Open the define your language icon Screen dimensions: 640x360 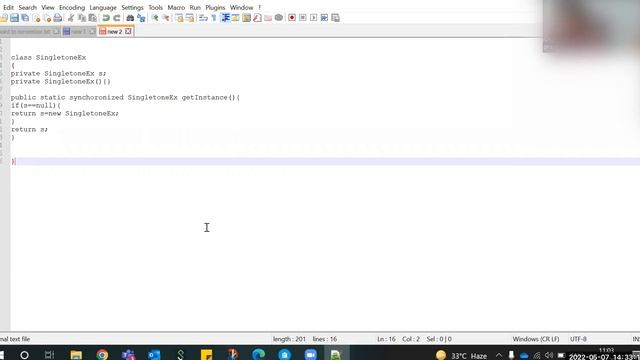point(236,18)
